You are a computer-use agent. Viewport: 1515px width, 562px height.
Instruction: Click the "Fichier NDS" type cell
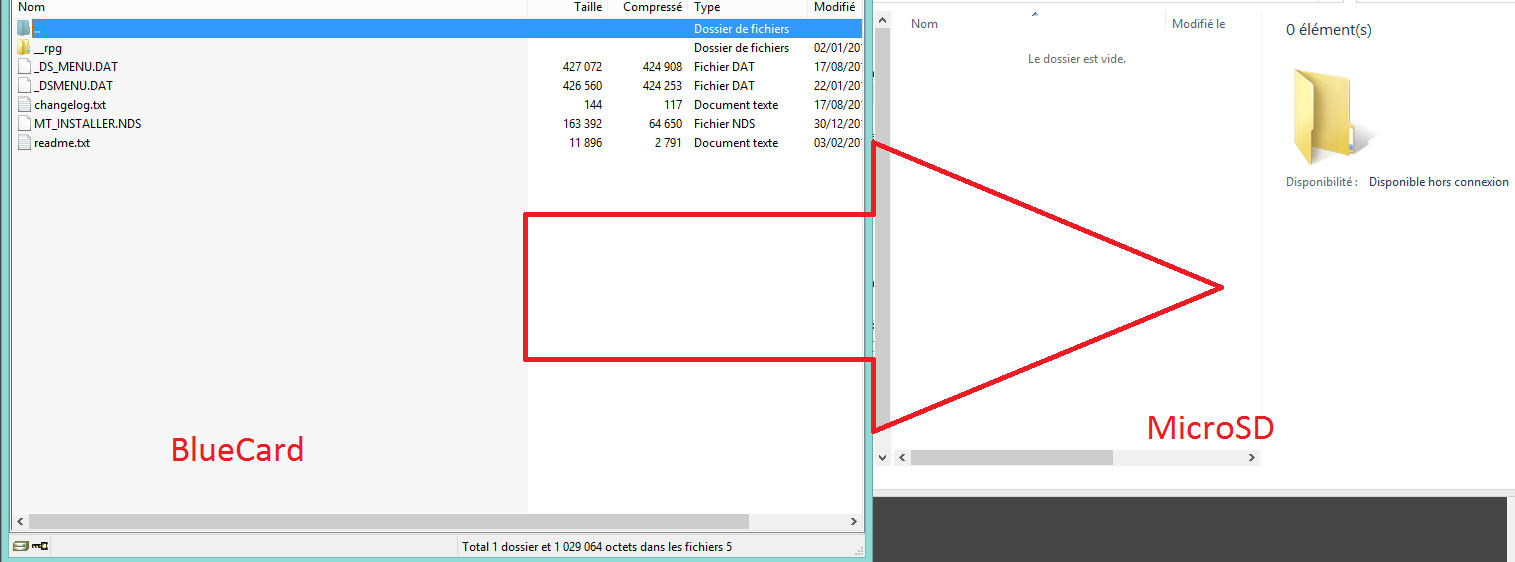tap(725, 124)
